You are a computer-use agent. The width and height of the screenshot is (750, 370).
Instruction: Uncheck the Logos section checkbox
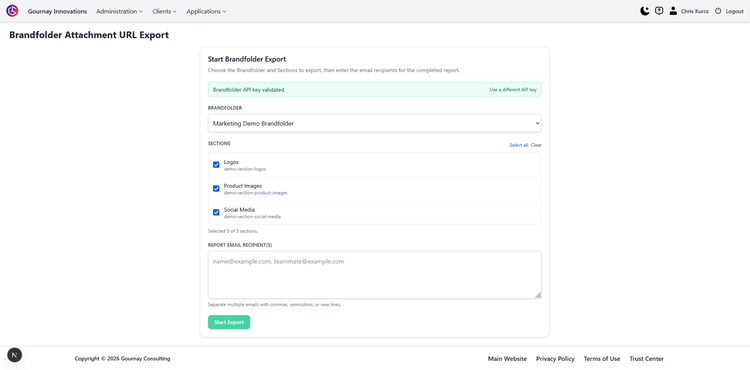click(x=216, y=165)
